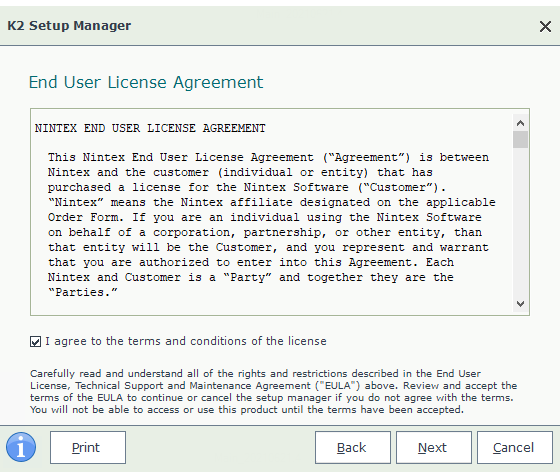560x472 pixels.
Task: Close the K2 Setup Manager window
Action: click(x=545, y=26)
